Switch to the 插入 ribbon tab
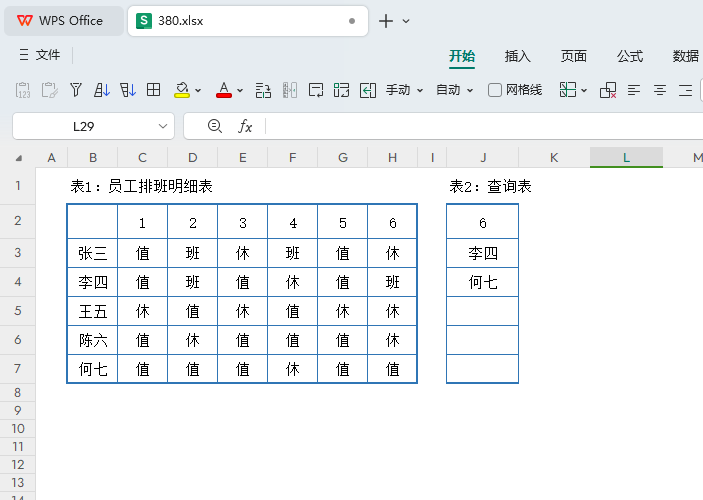Screen dimensions: 703x500 pyautogui.click(x=517, y=56)
